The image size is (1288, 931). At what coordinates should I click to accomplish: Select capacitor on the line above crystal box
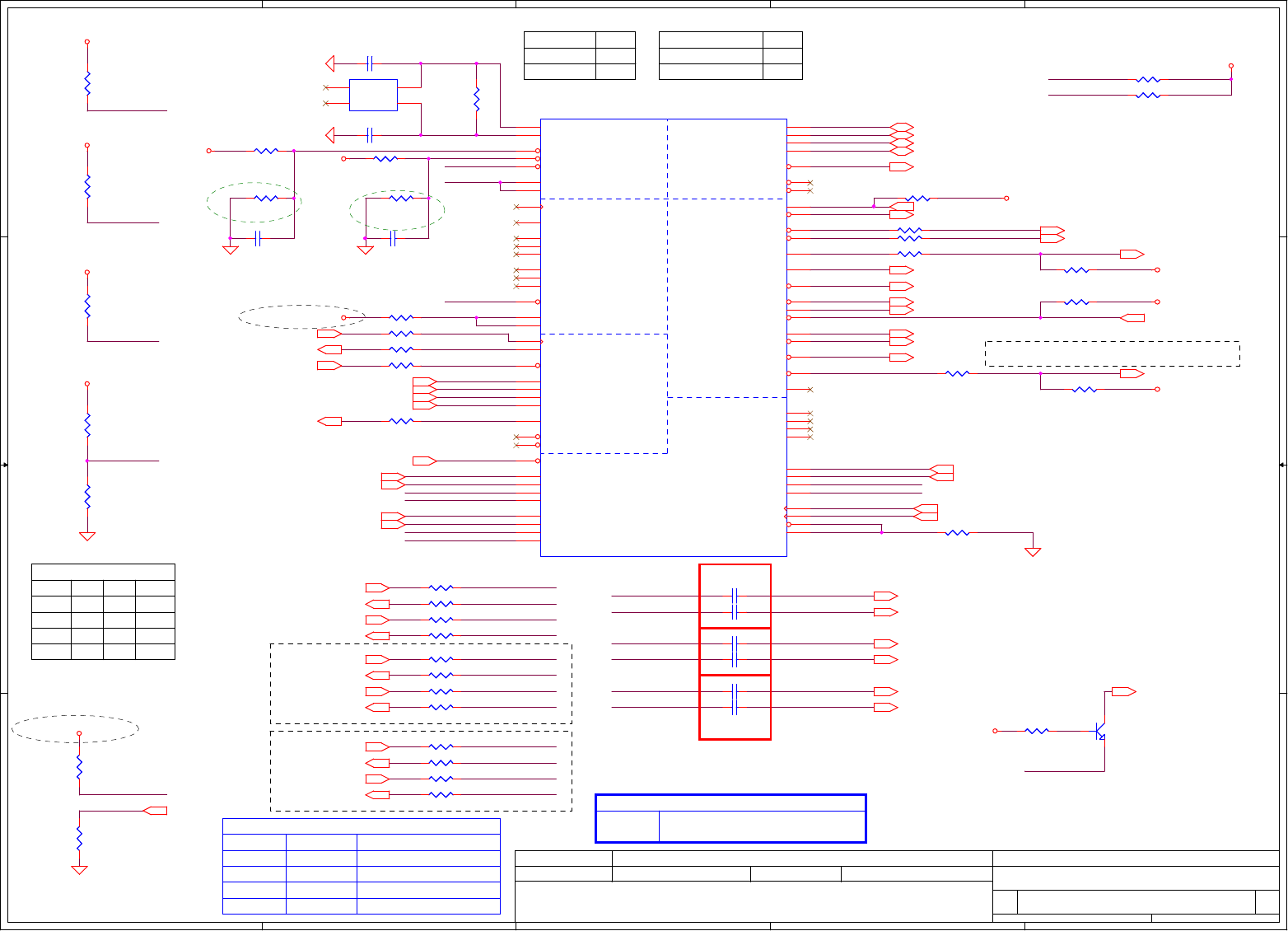[x=370, y=63]
